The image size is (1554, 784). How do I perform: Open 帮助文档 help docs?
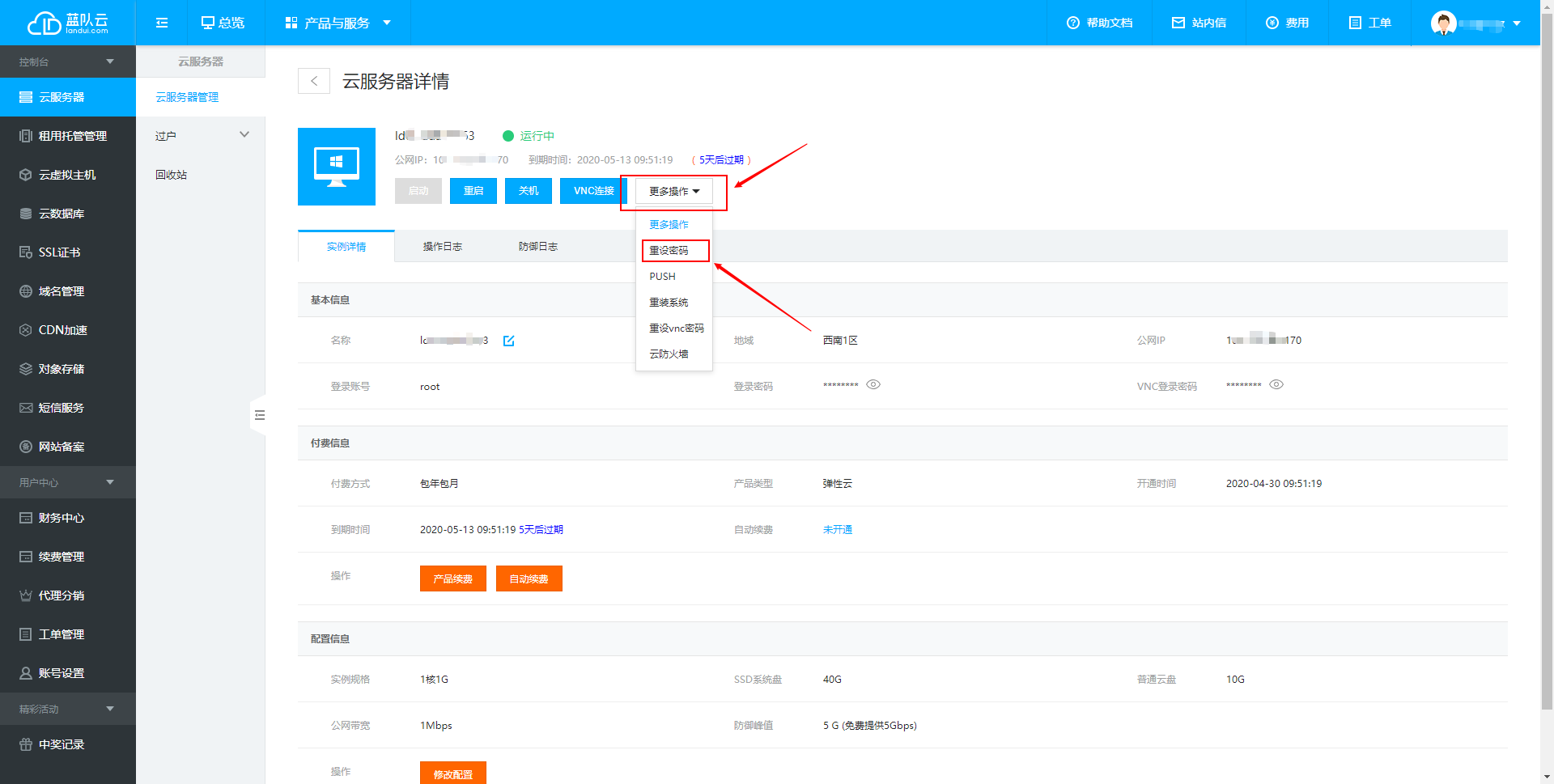point(1100,23)
